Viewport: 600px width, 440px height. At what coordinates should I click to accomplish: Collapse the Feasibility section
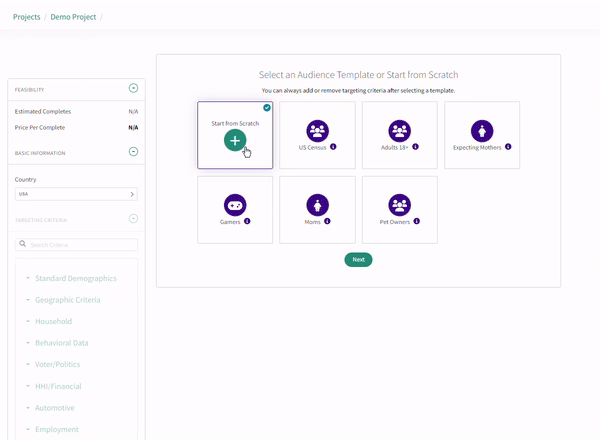click(x=133, y=88)
